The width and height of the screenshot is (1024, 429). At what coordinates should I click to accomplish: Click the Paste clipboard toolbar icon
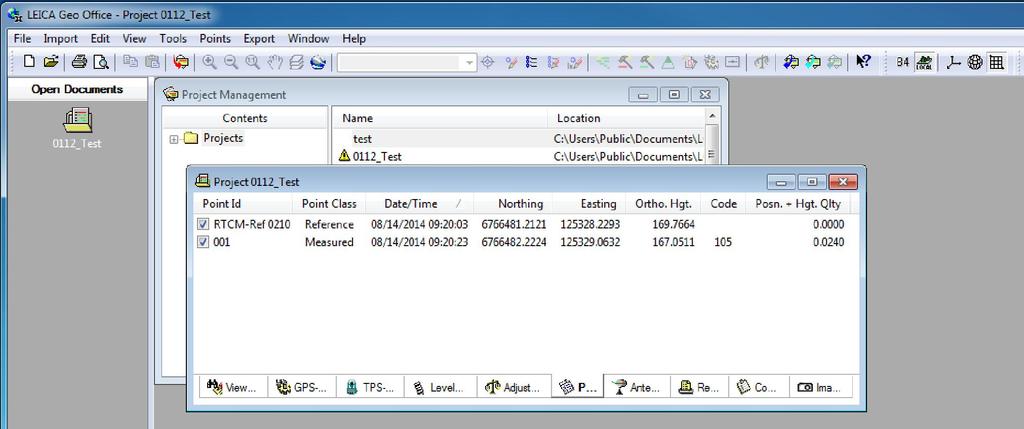point(152,62)
